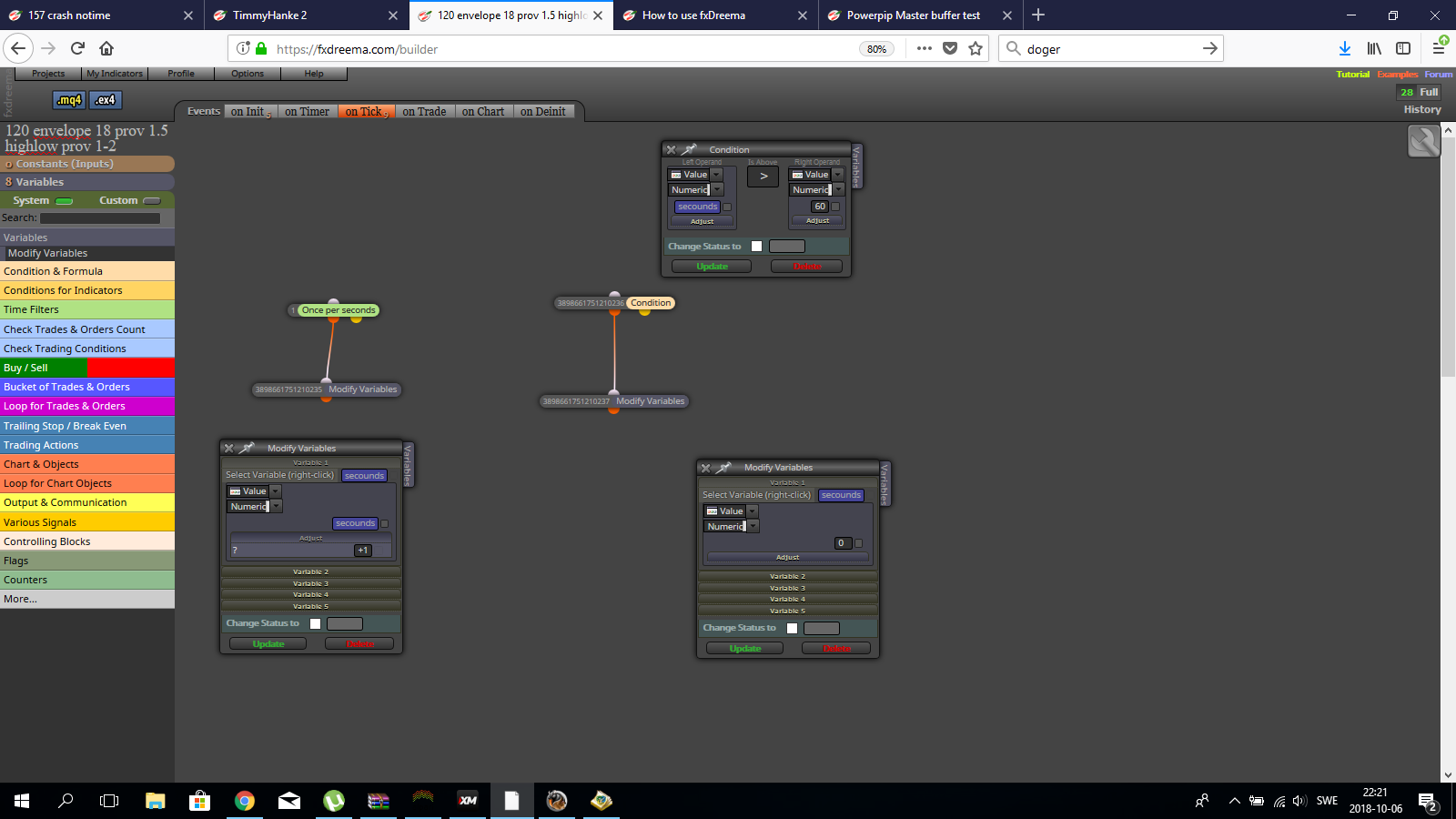Screen dimensions: 1456x819
Task: Click Change Status color box in Condition panel
Action: coord(787,246)
